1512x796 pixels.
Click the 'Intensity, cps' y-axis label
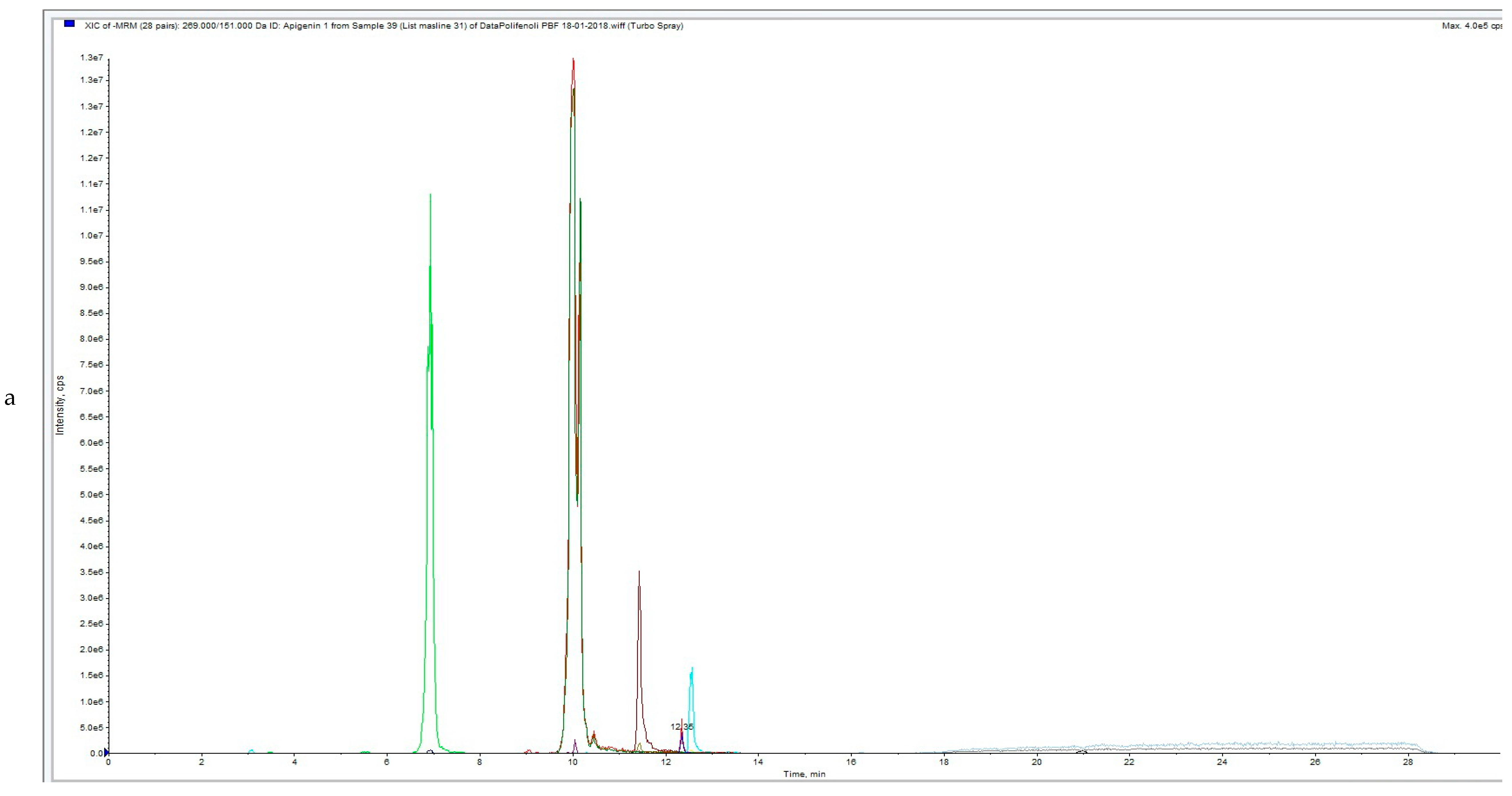pyautogui.click(x=59, y=405)
